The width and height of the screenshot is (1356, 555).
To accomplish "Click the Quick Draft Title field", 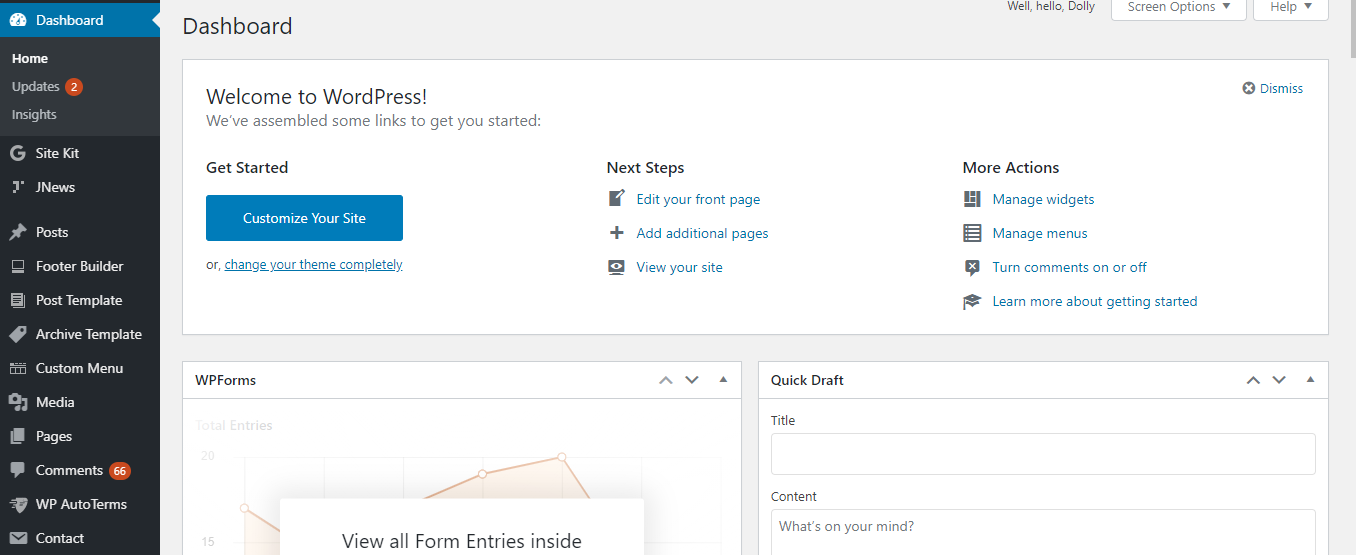I will pyautogui.click(x=1042, y=454).
